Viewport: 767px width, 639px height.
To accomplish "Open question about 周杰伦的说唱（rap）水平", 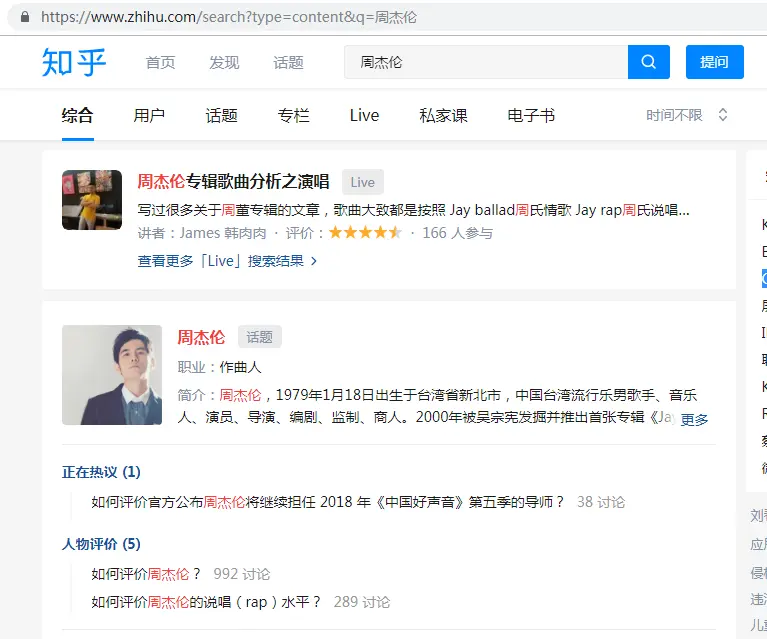I will (x=206, y=602).
